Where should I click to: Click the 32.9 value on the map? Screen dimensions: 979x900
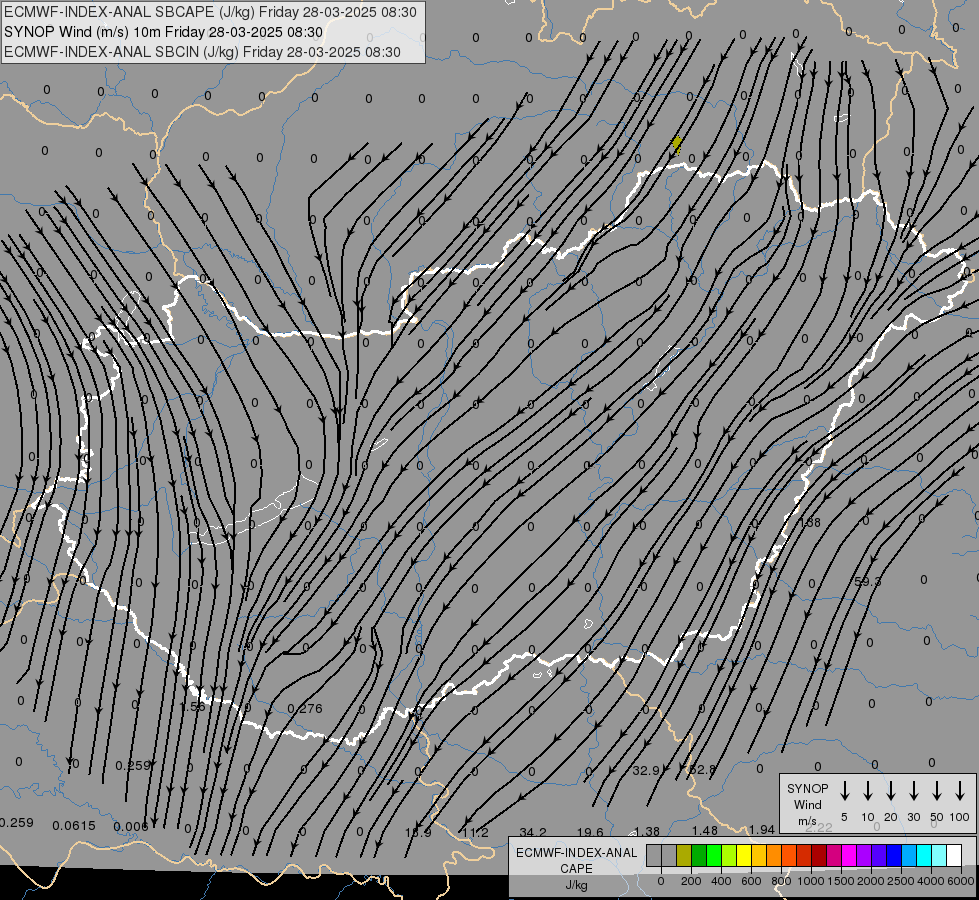pos(646,770)
